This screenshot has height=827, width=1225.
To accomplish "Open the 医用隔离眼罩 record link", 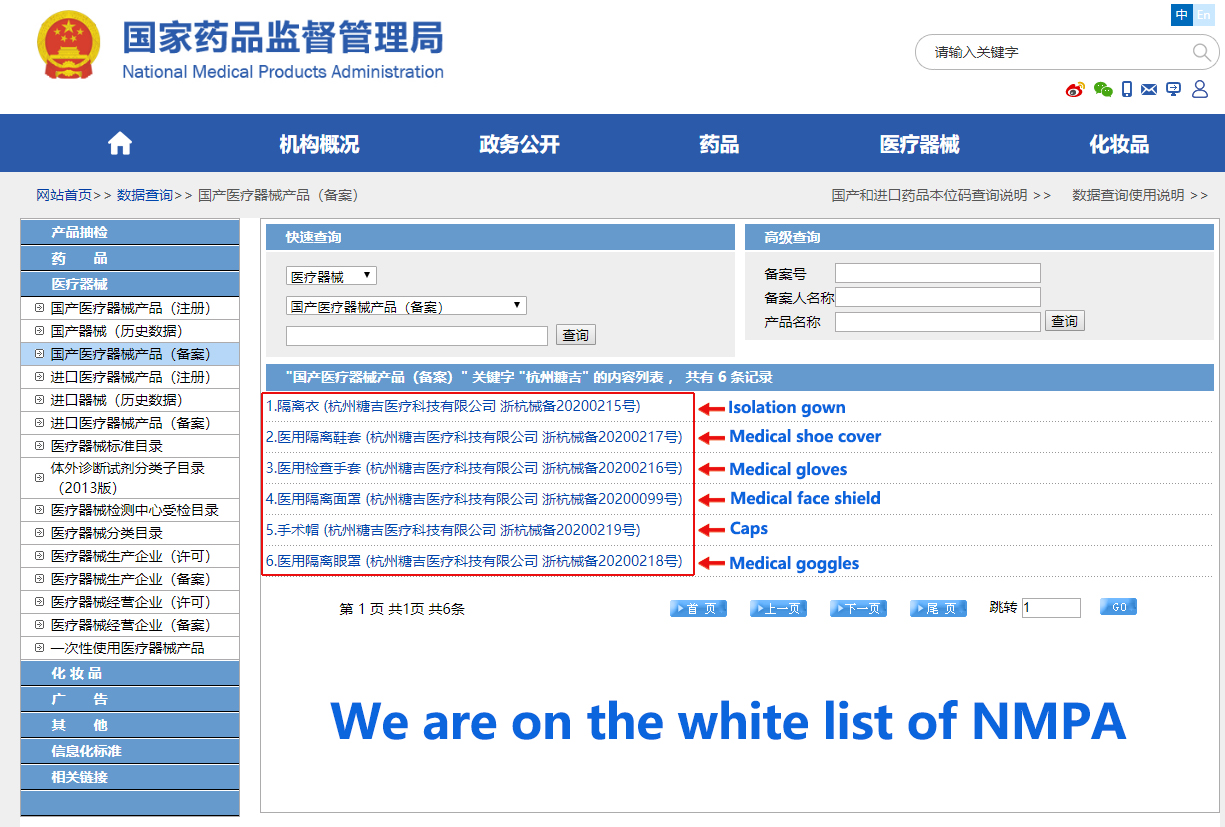I will 474,561.
